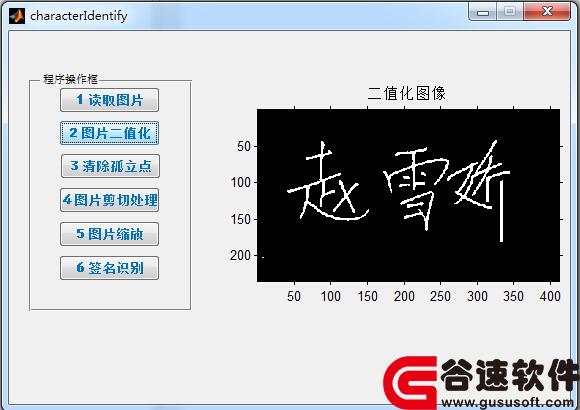Screen dimensions: 580x410
Task: Click the y-axis label '50'
Action: coord(244,146)
